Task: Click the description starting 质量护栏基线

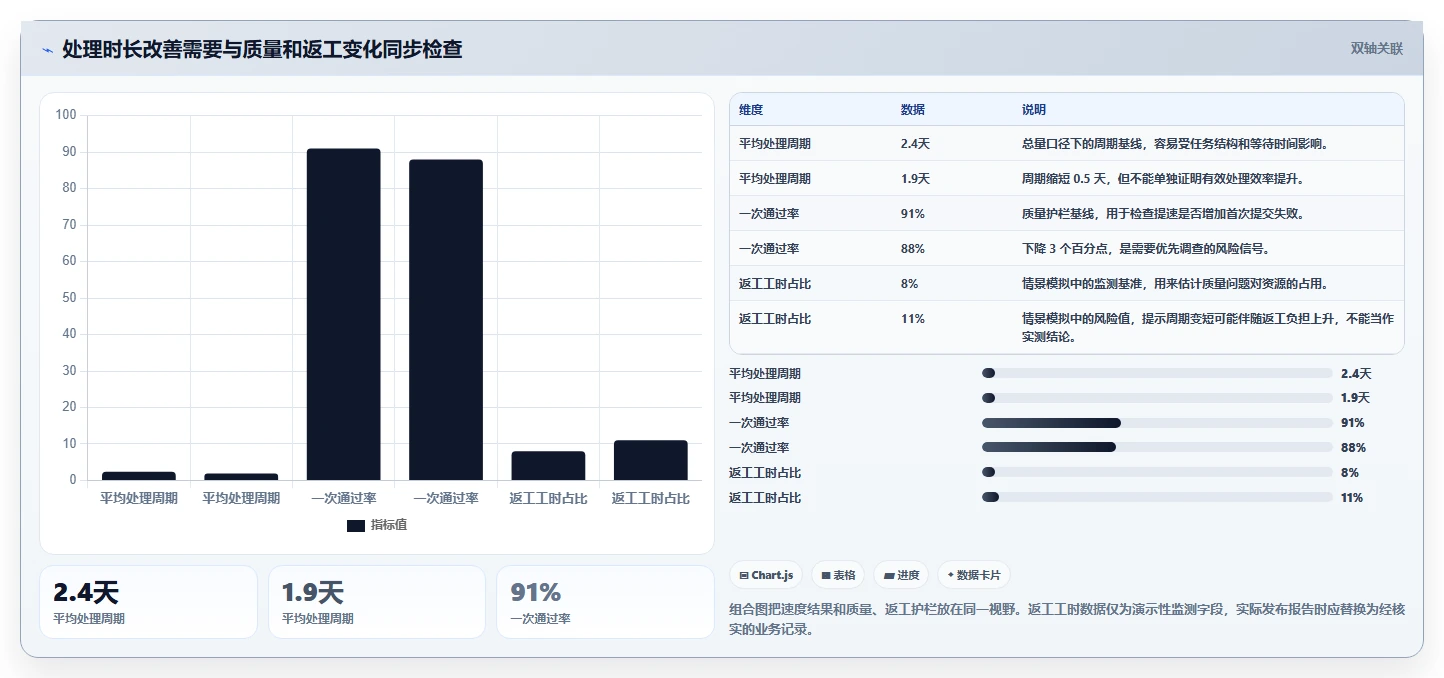Action: (x=1162, y=213)
